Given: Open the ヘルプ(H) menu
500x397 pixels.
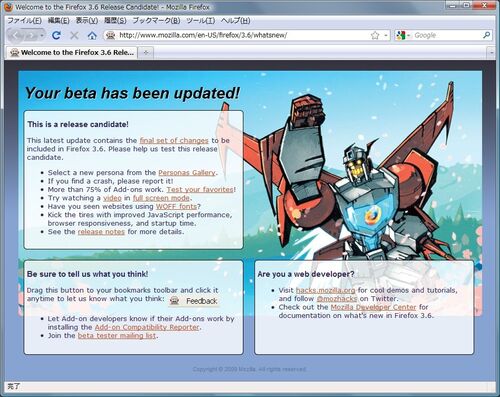Looking at the screenshot, I should tap(235, 21).
